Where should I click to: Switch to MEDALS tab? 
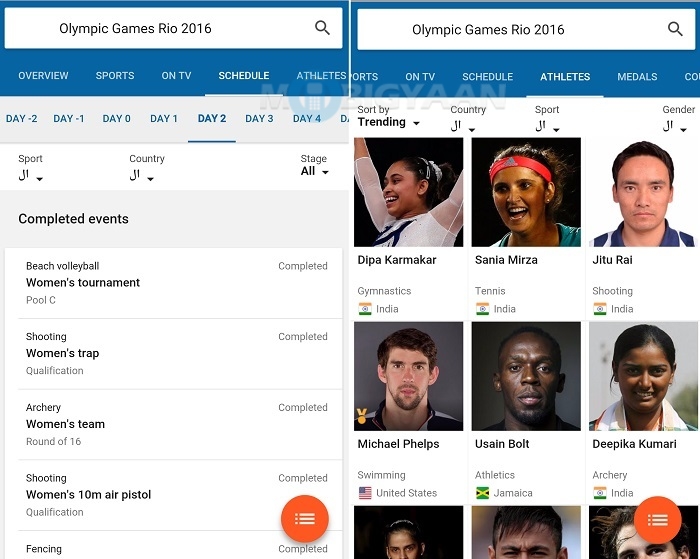click(637, 77)
